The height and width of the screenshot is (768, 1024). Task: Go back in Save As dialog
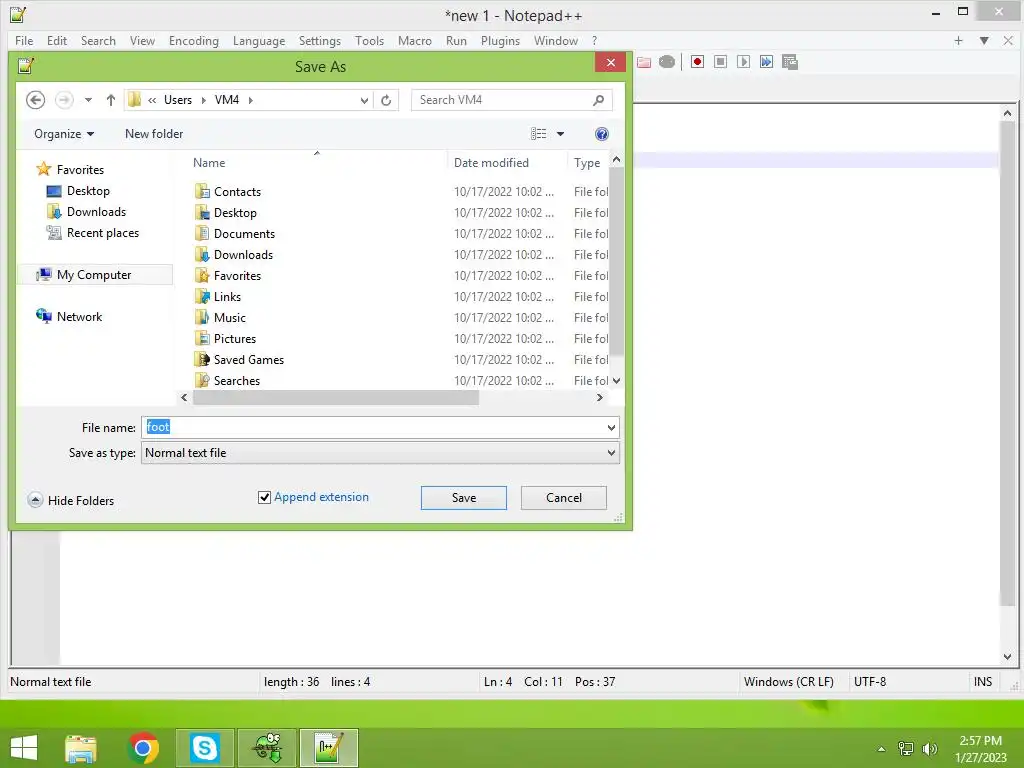tap(35, 100)
